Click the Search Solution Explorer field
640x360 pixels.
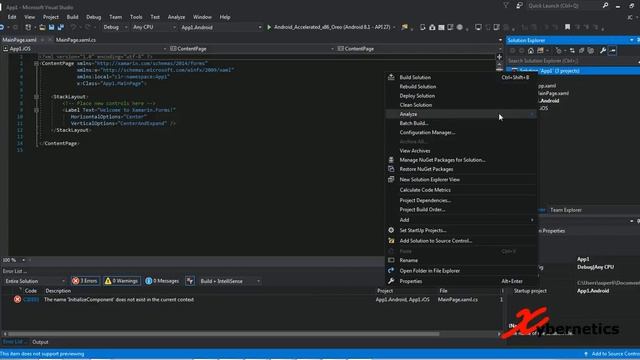click(572, 60)
